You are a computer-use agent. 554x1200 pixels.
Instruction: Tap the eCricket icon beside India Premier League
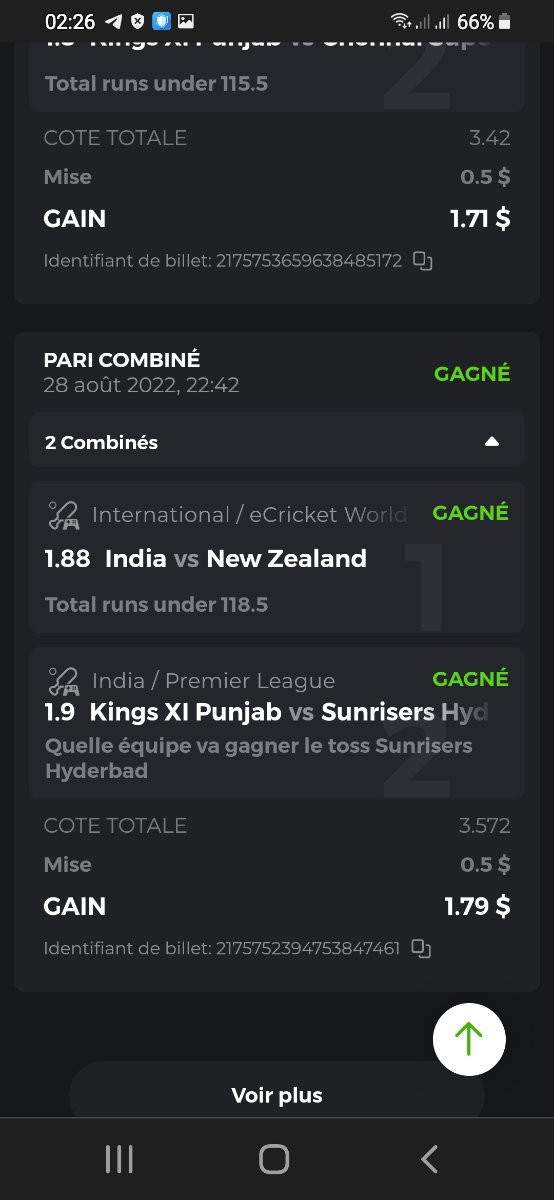point(64,682)
